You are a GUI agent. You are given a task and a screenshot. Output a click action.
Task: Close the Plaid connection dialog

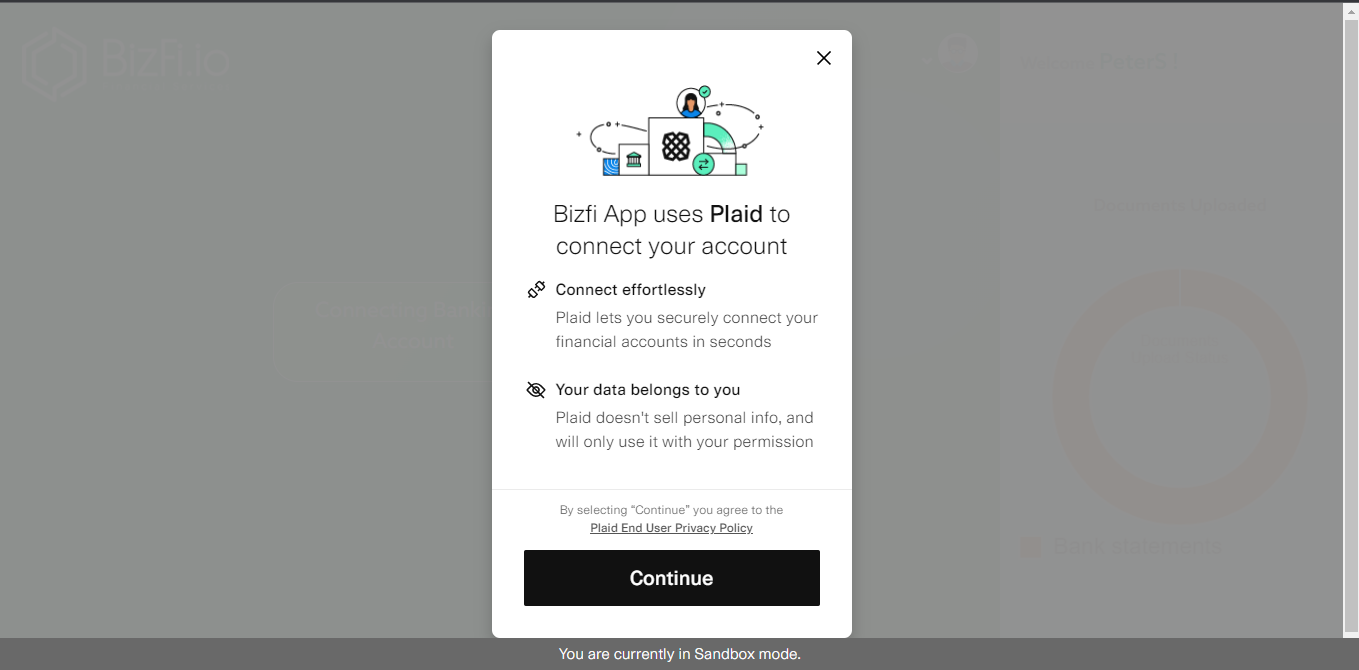pos(824,58)
